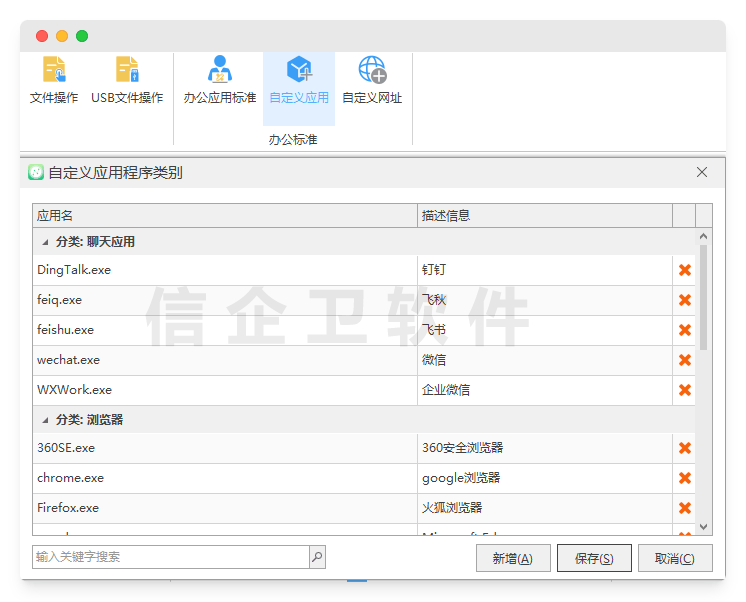Open the USB文件操作 icon

[x=127, y=70]
